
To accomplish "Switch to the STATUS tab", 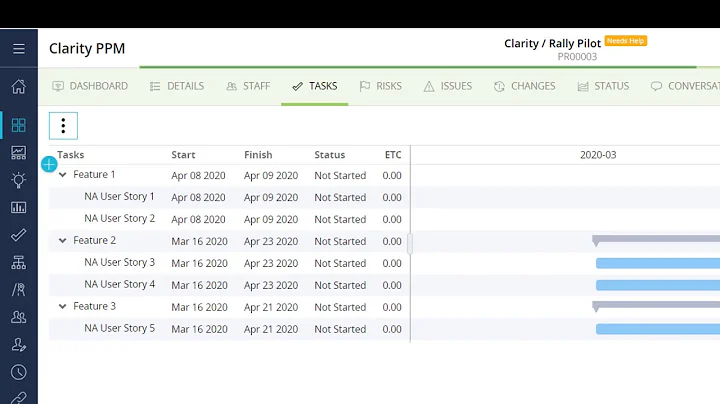I will click(x=603, y=86).
